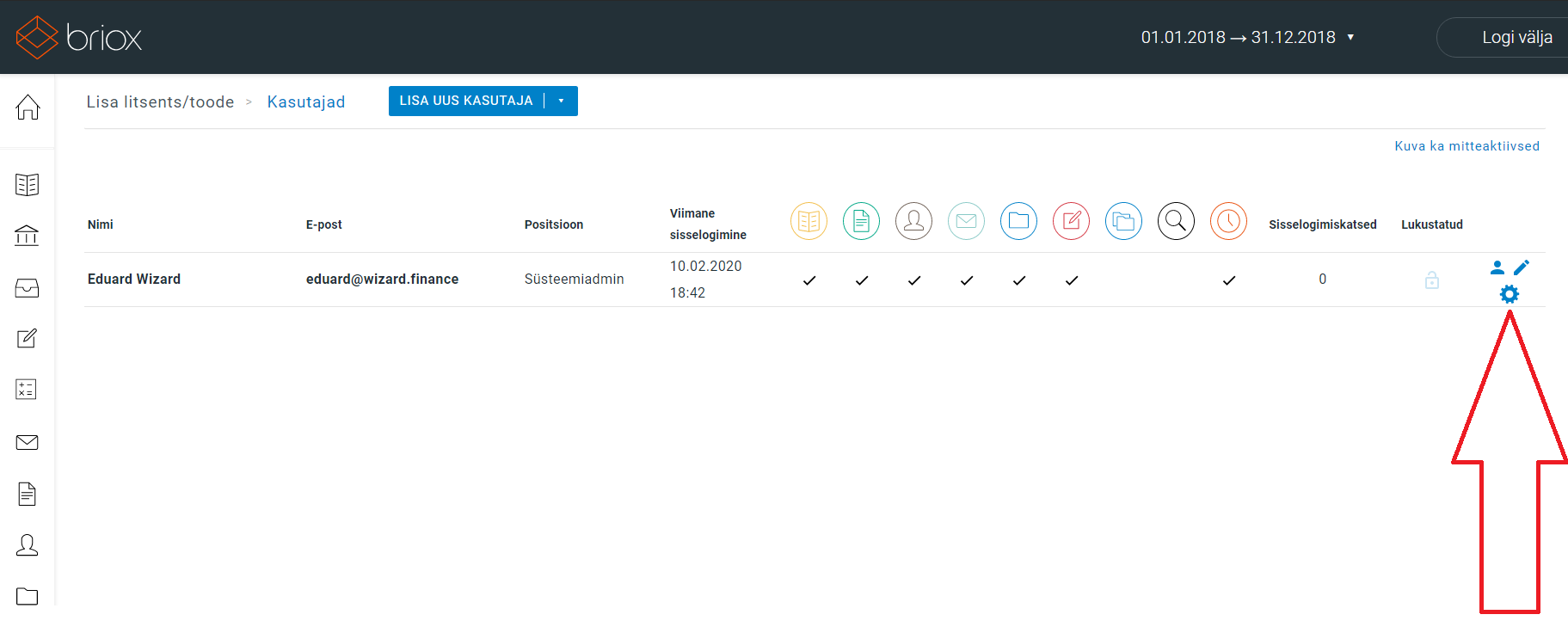Click the briox logo
The image size is (1568, 633).
point(79,37)
